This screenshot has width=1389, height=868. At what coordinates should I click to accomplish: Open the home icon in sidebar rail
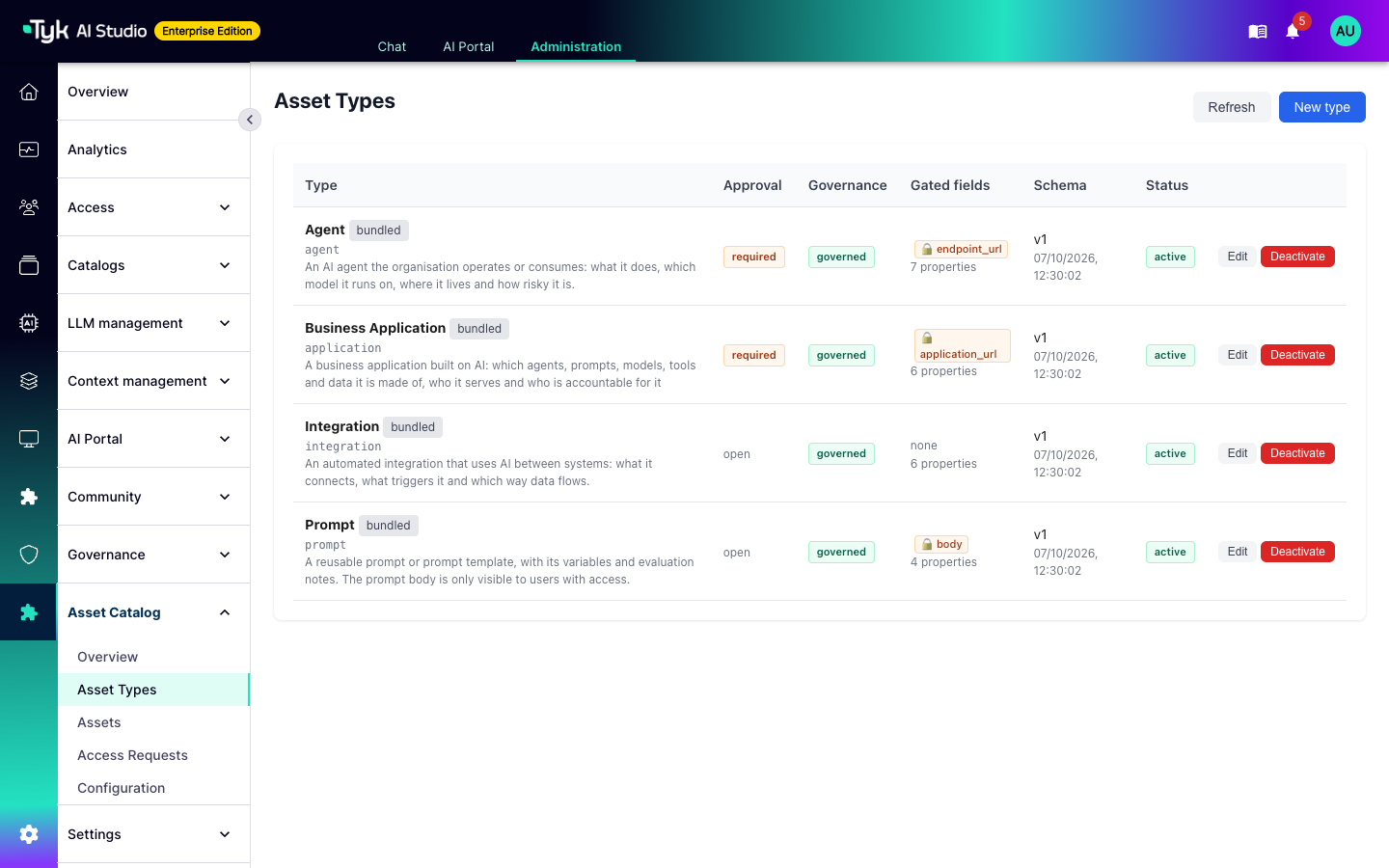[x=29, y=92]
